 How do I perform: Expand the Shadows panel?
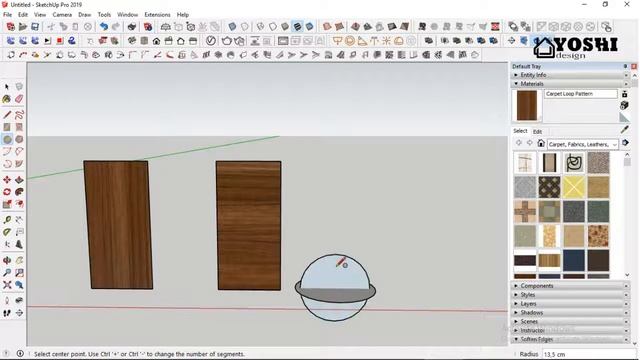click(x=570, y=313)
